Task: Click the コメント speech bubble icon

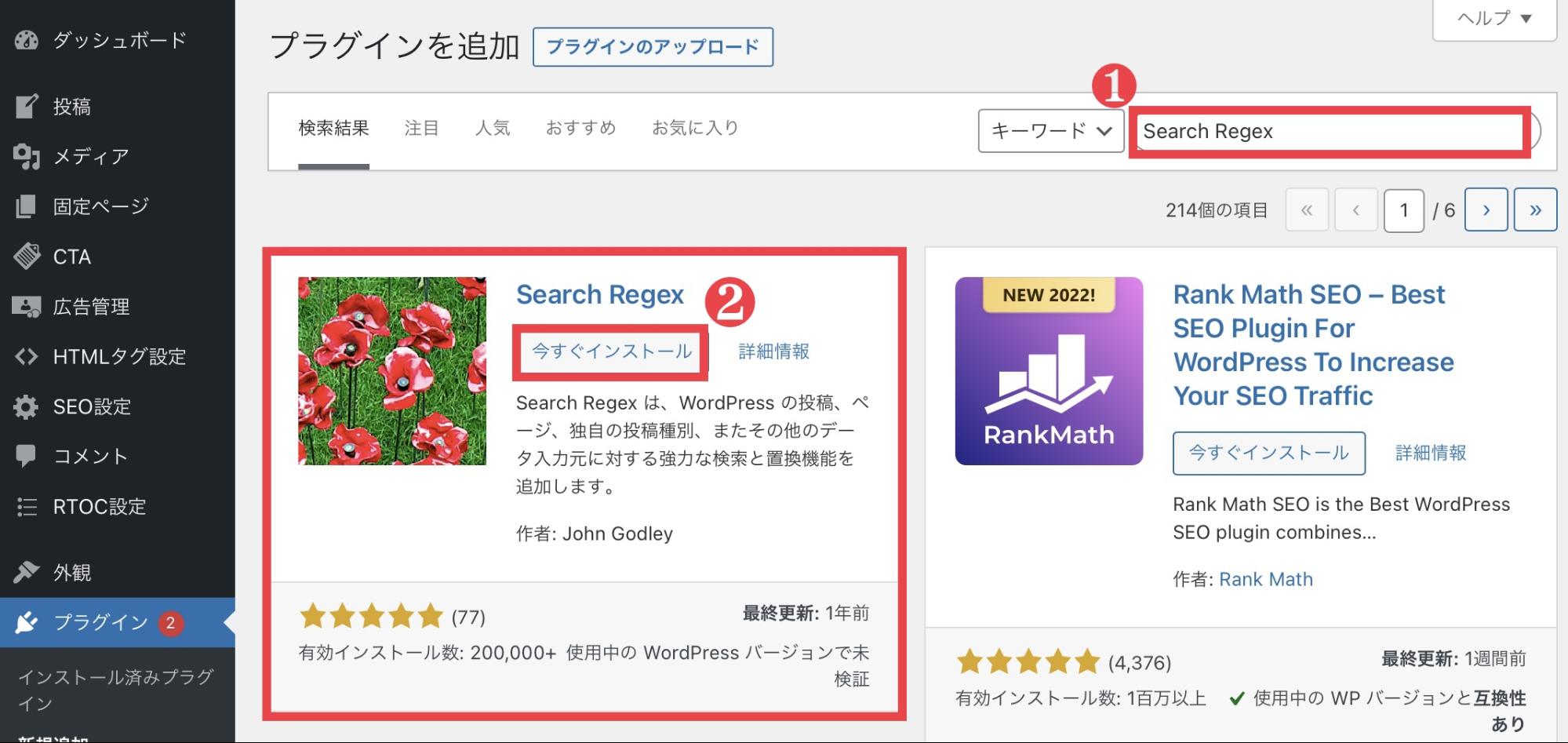Action: click(x=26, y=456)
